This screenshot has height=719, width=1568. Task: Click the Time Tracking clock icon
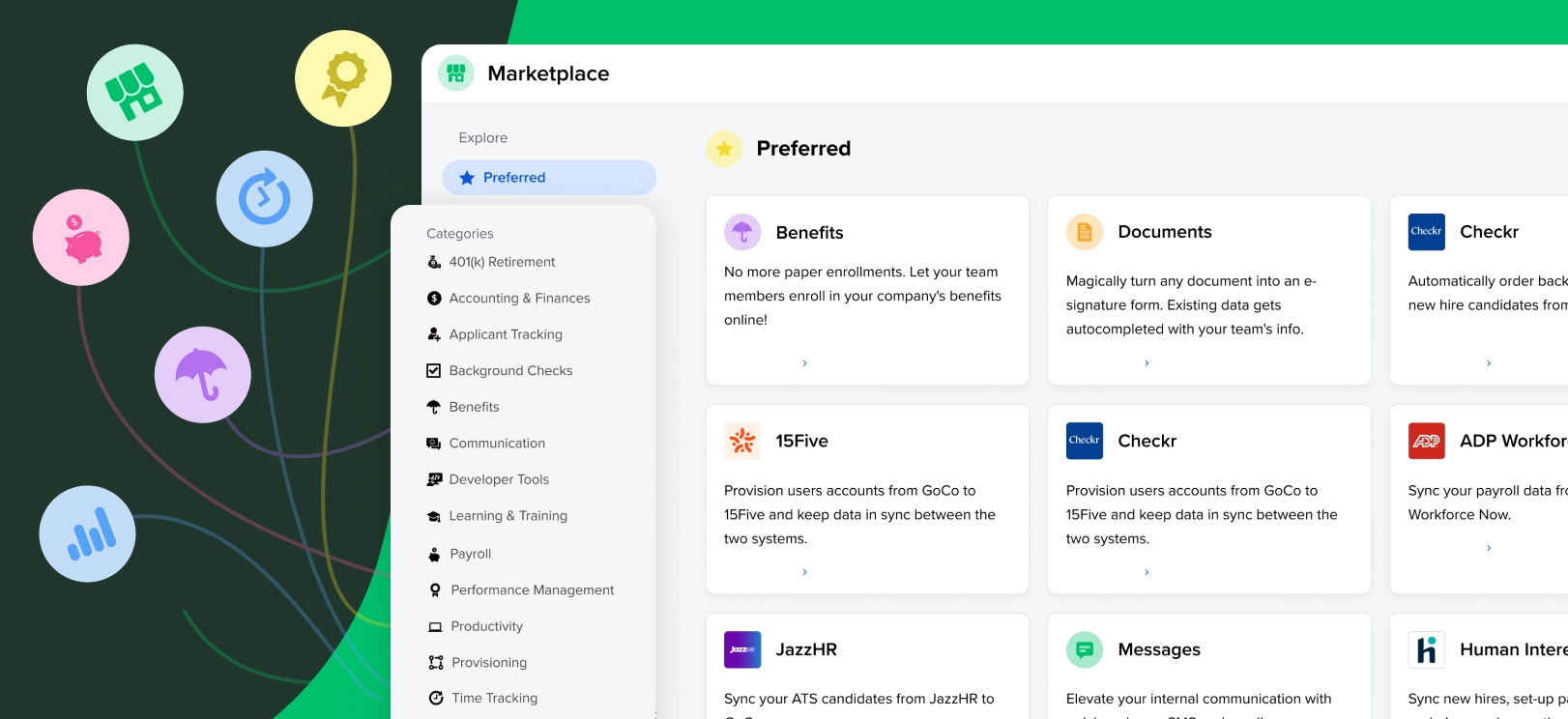[436, 698]
